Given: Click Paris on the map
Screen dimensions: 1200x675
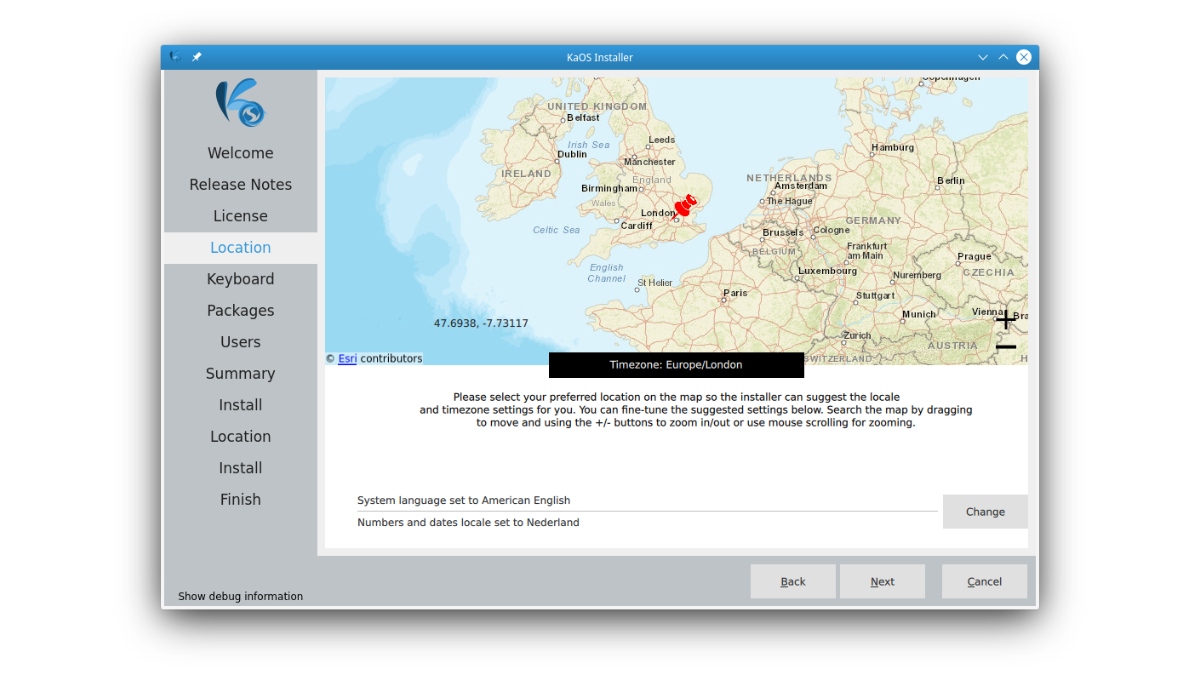Looking at the screenshot, I should (x=735, y=293).
